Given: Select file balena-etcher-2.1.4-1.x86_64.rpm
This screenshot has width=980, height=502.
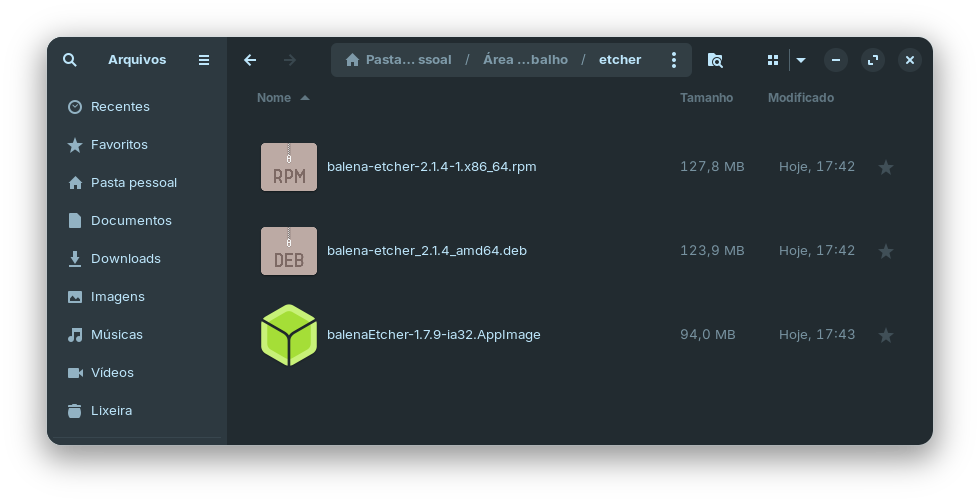Looking at the screenshot, I should coord(431,167).
